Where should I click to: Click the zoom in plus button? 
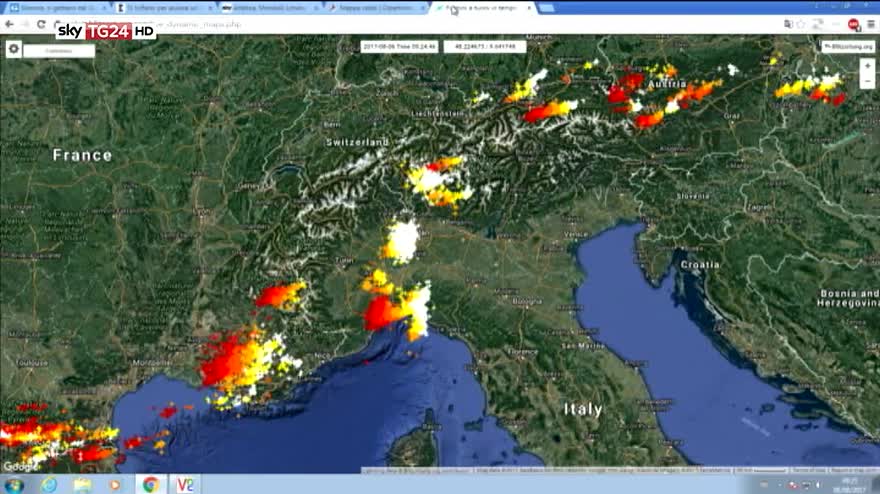pos(867,65)
